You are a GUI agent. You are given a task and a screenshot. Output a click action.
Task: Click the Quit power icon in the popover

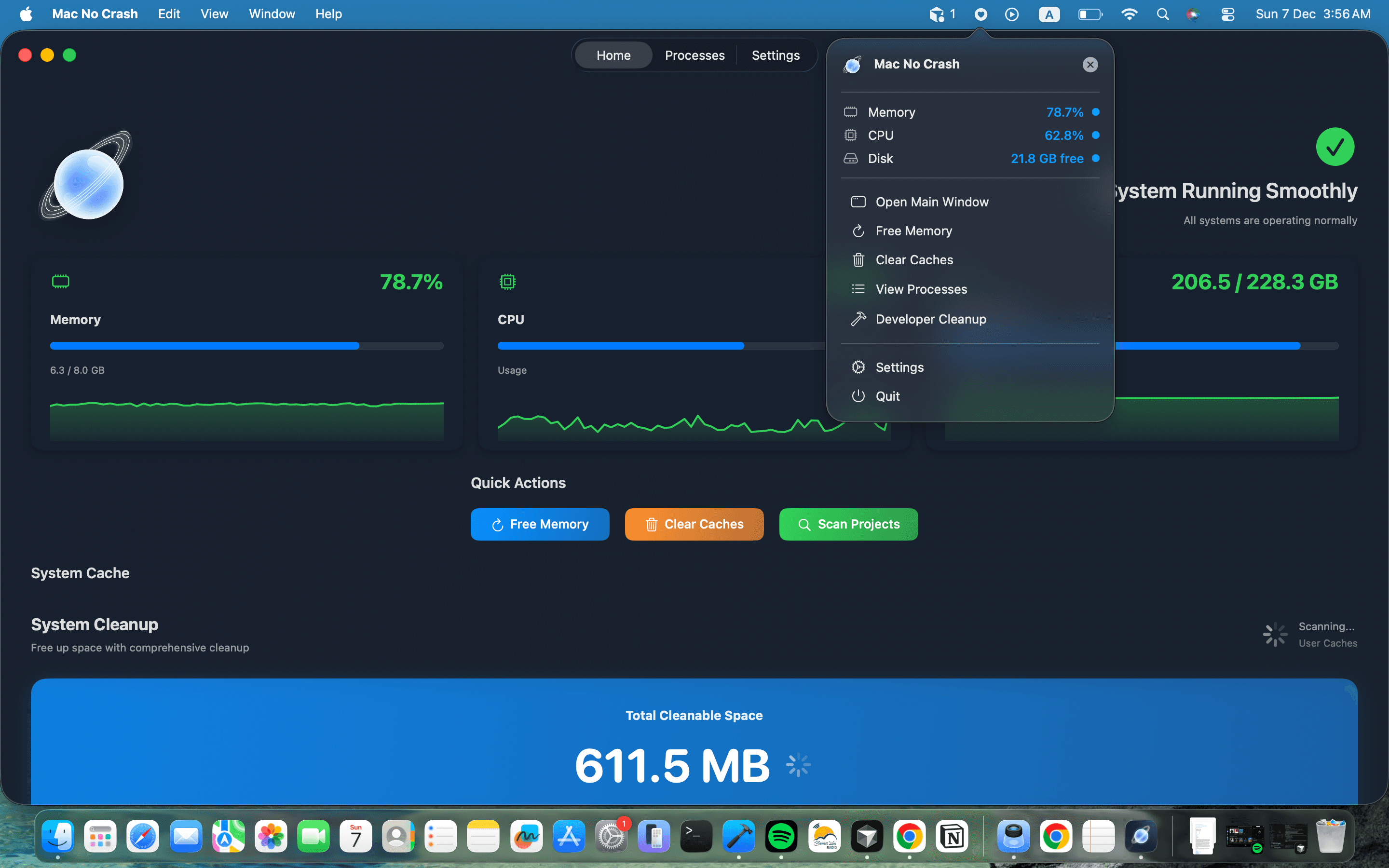click(858, 395)
